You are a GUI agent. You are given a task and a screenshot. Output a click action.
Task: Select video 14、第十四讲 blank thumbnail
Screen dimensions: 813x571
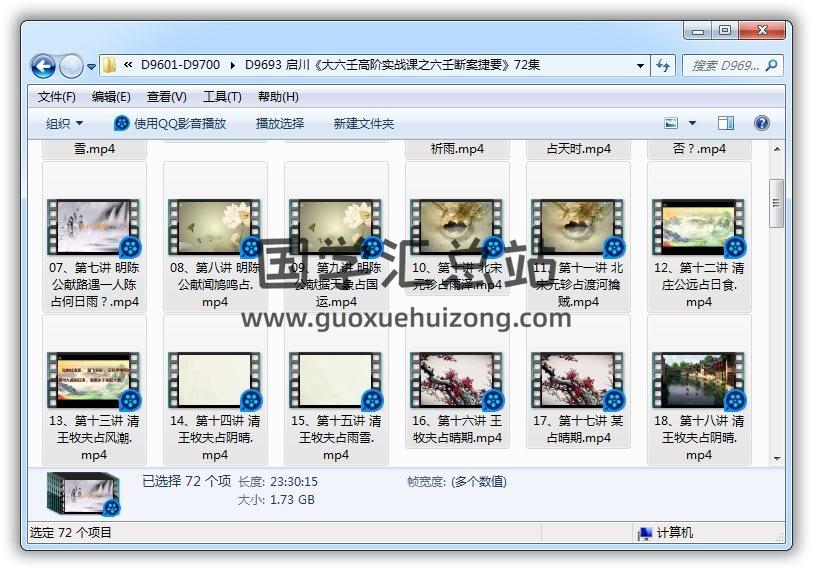[215, 380]
